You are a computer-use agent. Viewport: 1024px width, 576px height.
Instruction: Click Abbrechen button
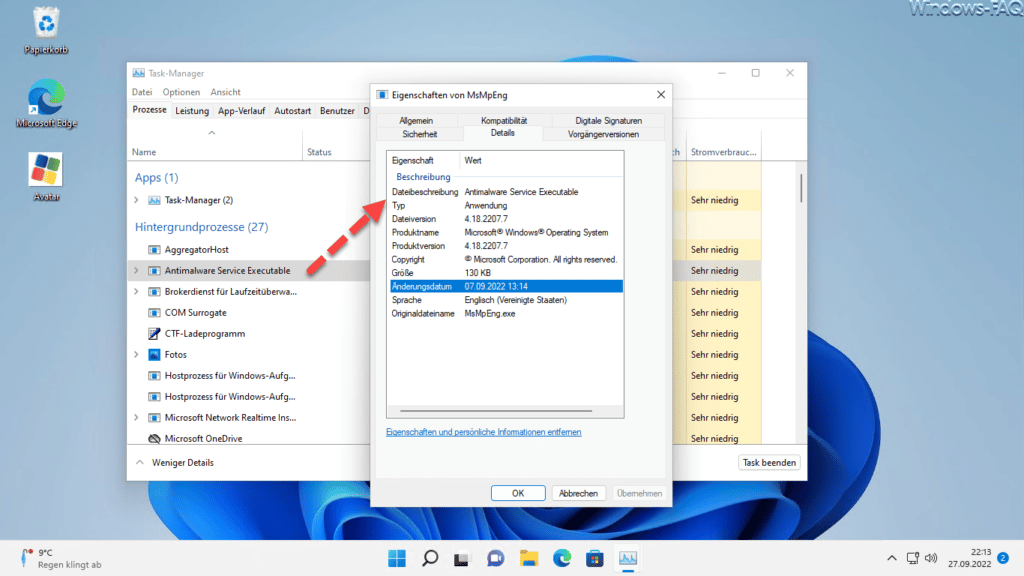coord(578,493)
